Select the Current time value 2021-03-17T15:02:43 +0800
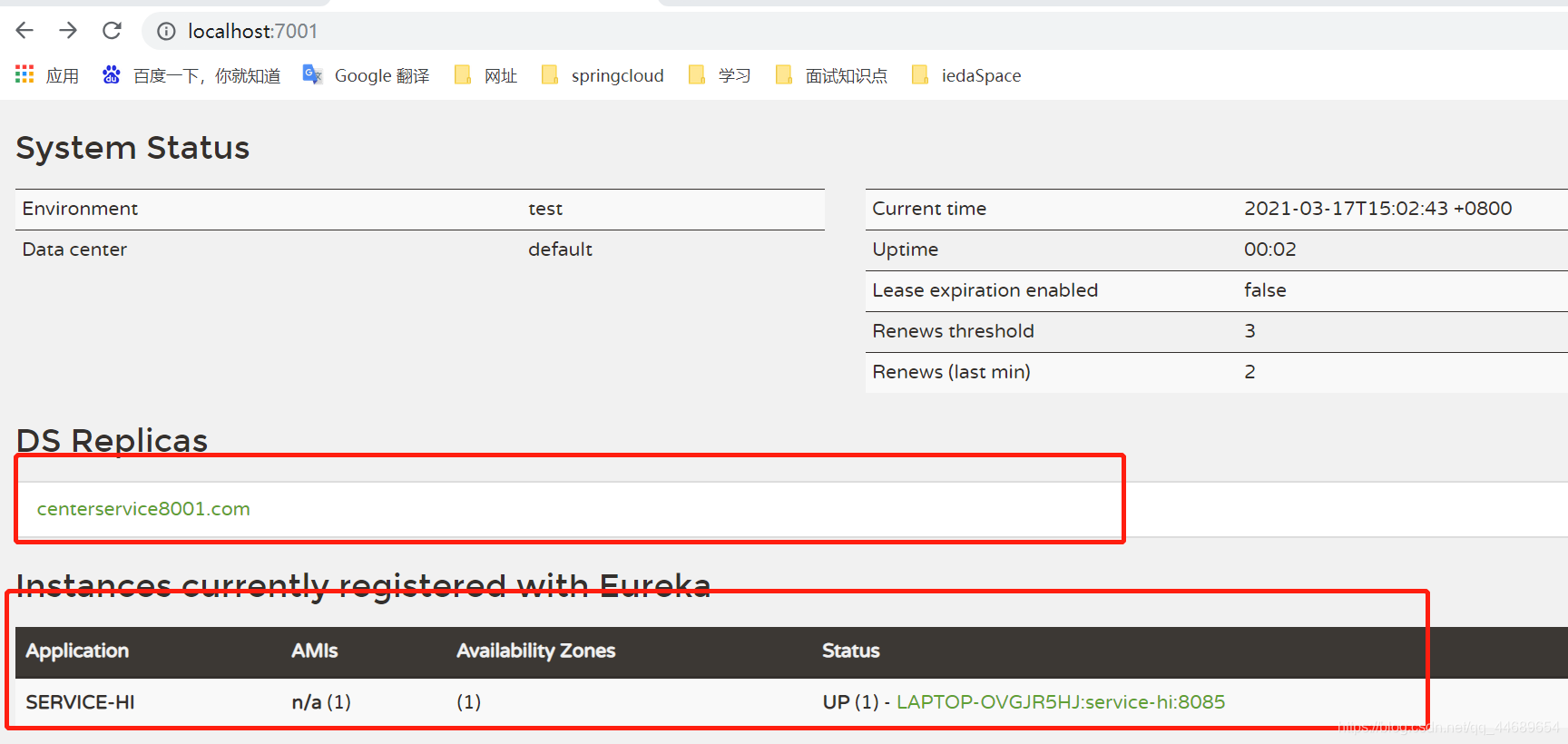Viewport: 1568px width, 744px height. (x=1377, y=209)
